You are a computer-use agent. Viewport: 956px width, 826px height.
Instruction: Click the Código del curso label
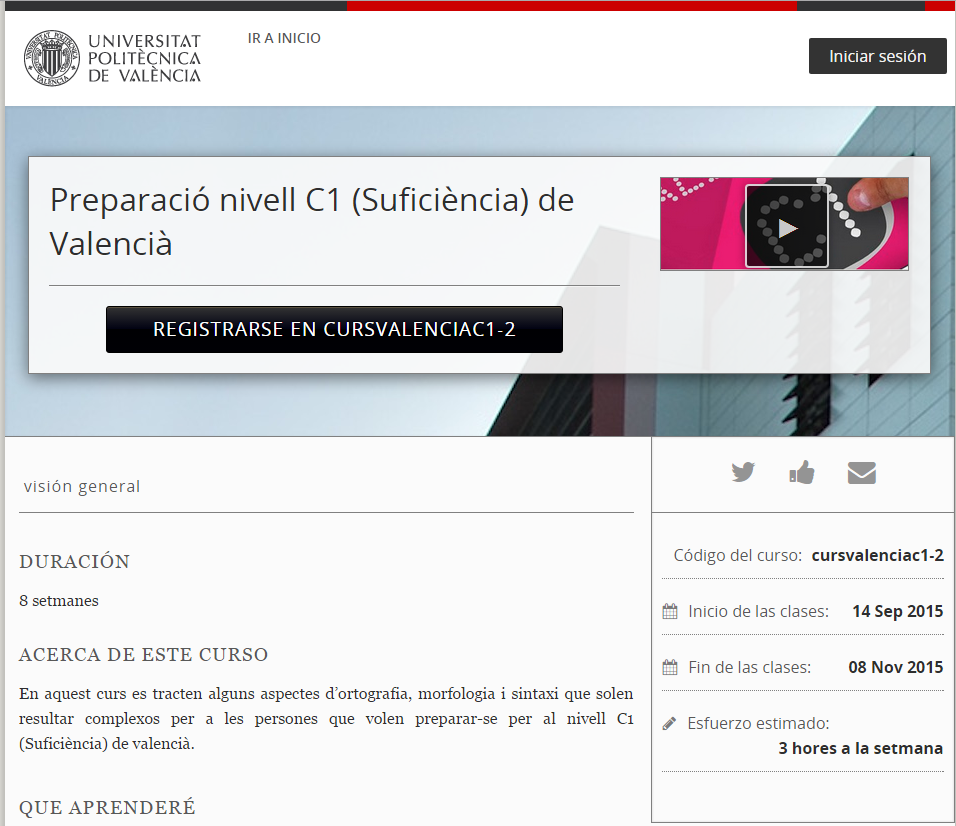(x=738, y=555)
